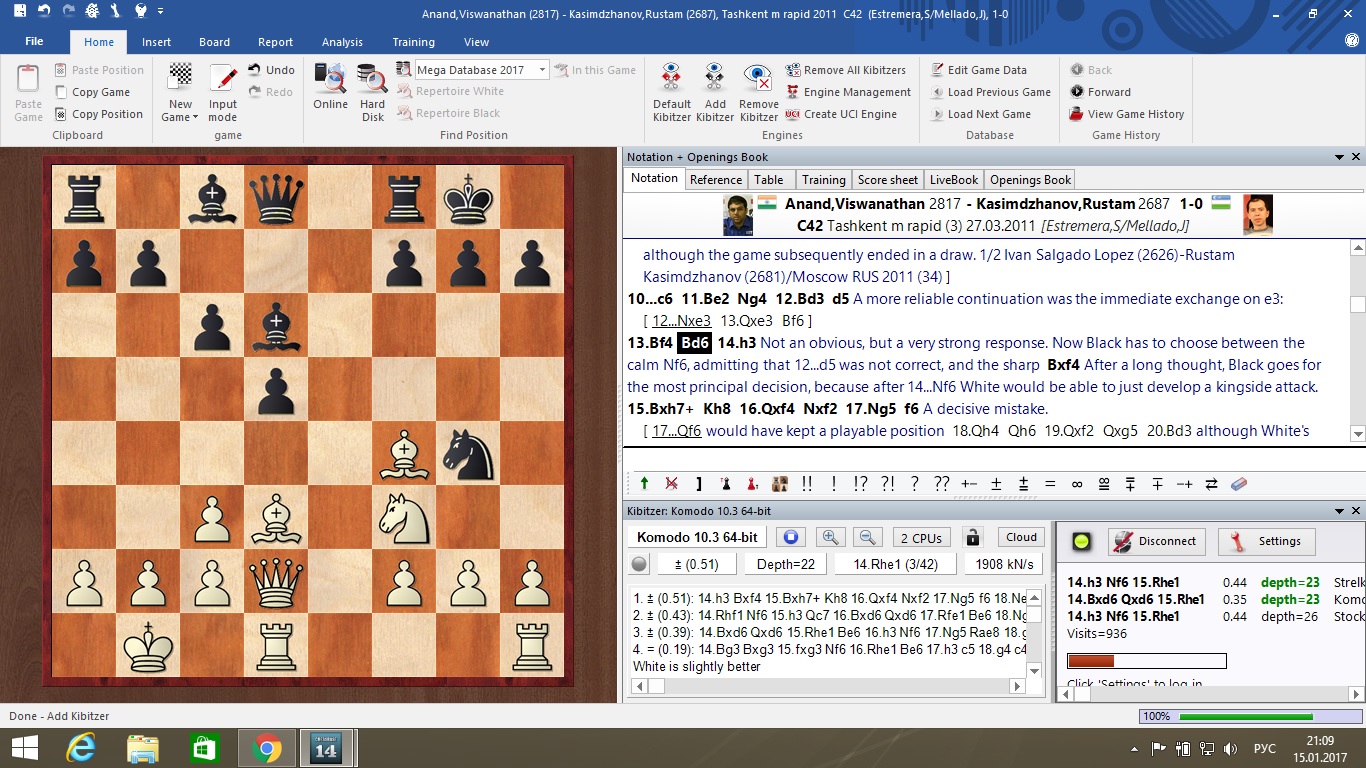This screenshot has height=768, width=1366.
Task: Click the eraser icon in annotation bar
Action: [x=1239, y=484]
